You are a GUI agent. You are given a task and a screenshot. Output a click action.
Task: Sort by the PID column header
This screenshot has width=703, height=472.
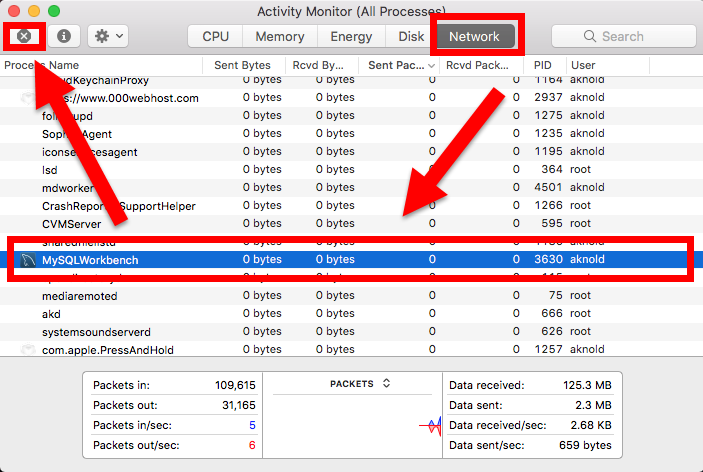[541, 65]
